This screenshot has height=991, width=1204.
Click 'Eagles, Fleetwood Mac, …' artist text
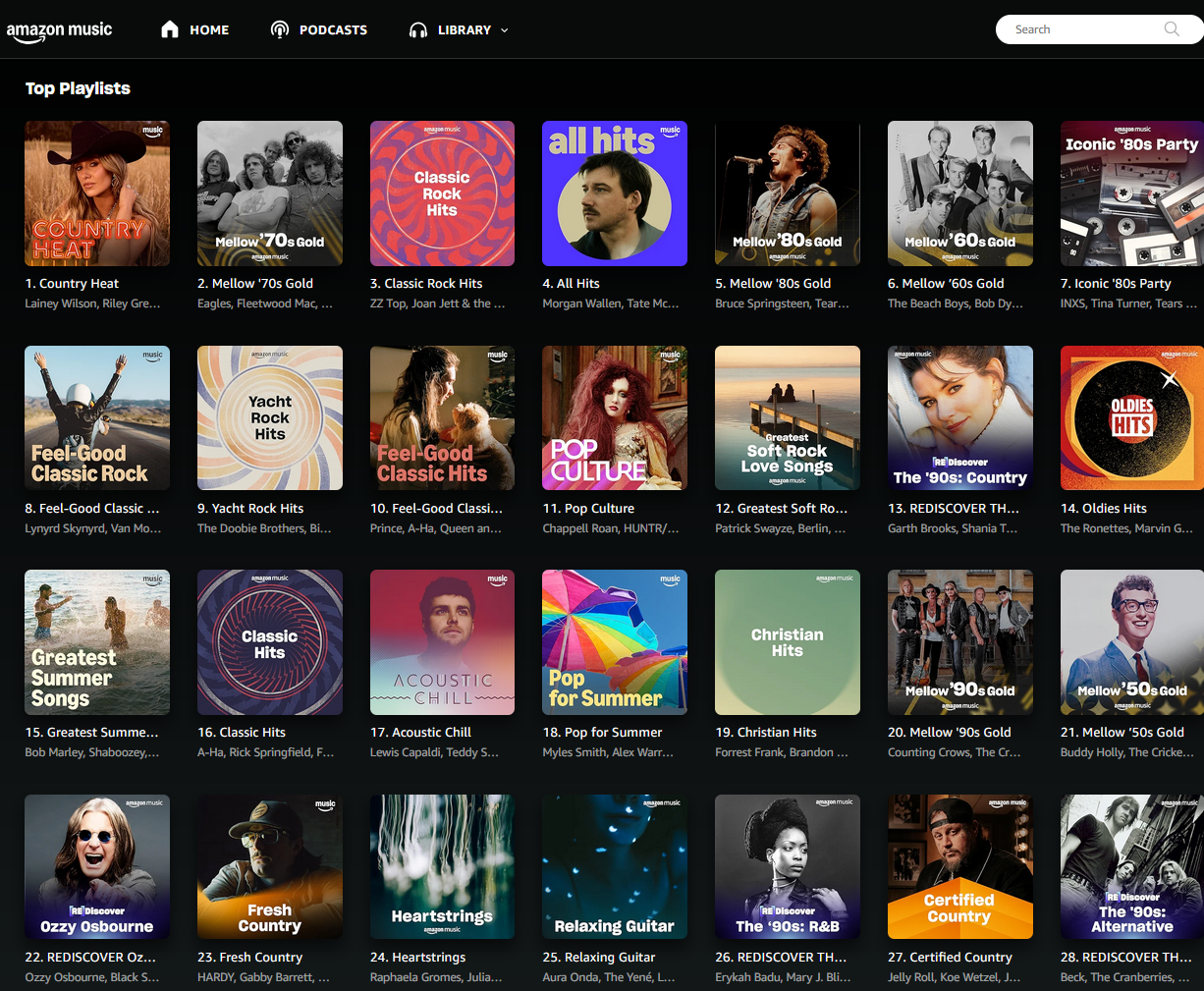point(265,303)
